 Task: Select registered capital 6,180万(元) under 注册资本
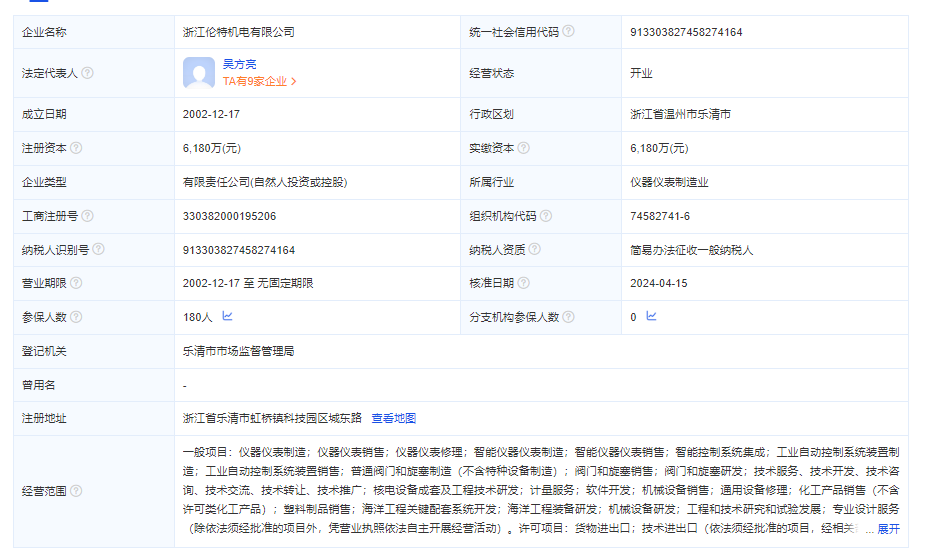point(212,148)
